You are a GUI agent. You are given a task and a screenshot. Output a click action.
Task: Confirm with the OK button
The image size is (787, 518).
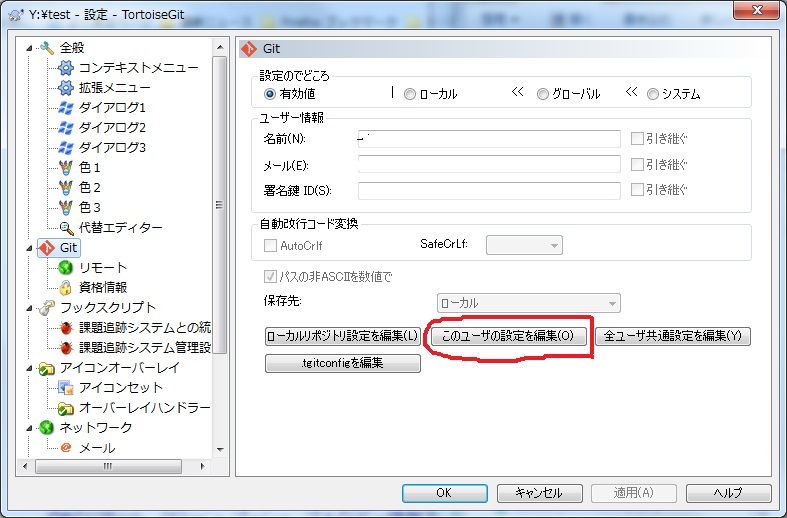[444, 493]
